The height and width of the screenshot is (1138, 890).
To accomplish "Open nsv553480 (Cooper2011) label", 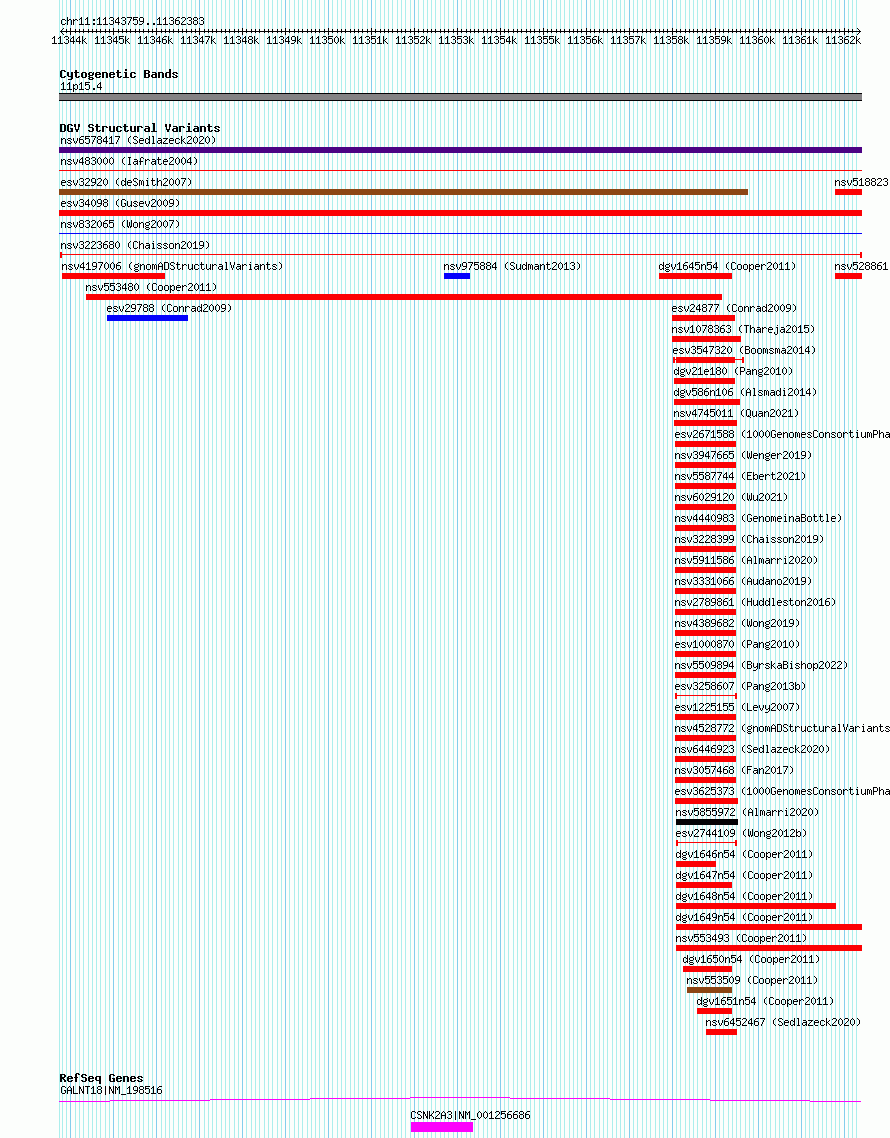I will [151, 287].
